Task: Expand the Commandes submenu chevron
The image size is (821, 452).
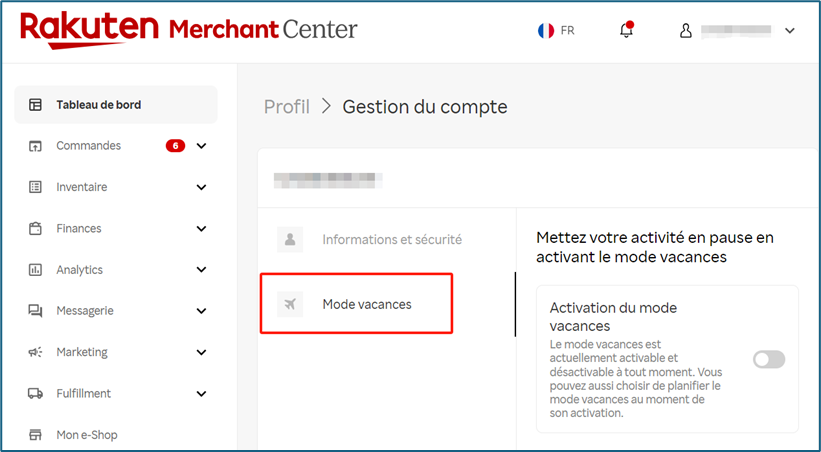Action: [201, 146]
